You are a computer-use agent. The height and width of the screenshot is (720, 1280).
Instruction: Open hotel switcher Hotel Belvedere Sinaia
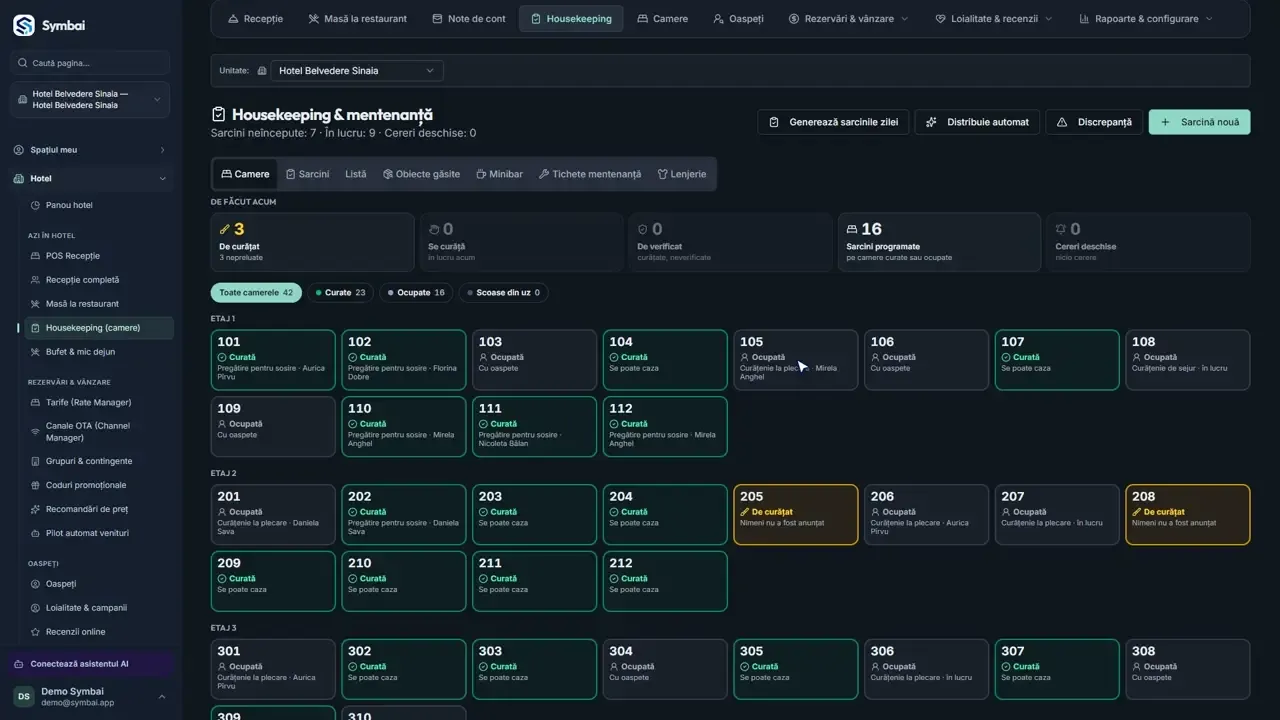[x=90, y=99]
